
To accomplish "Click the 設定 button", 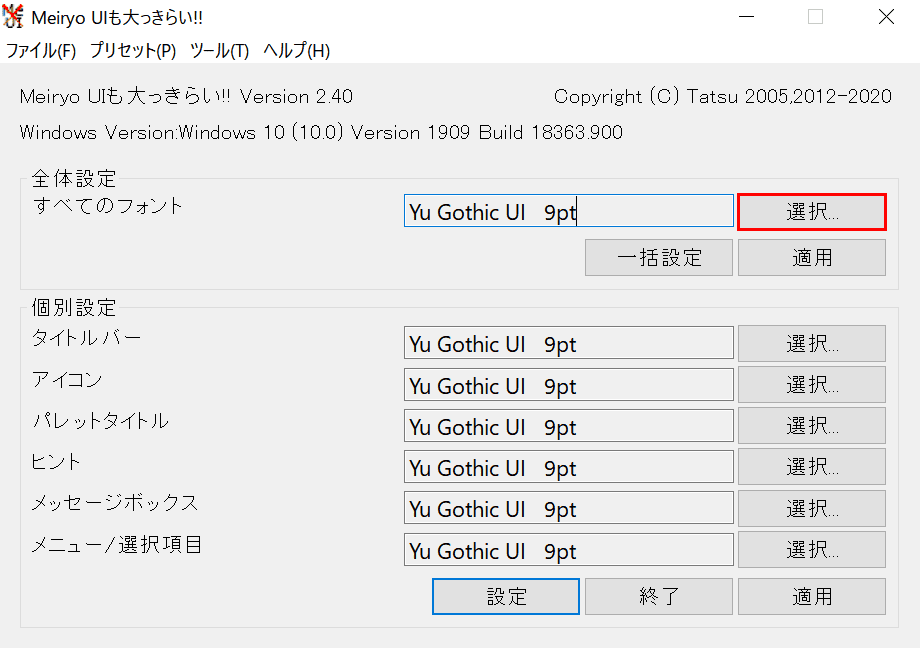I will (x=506, y=596).
